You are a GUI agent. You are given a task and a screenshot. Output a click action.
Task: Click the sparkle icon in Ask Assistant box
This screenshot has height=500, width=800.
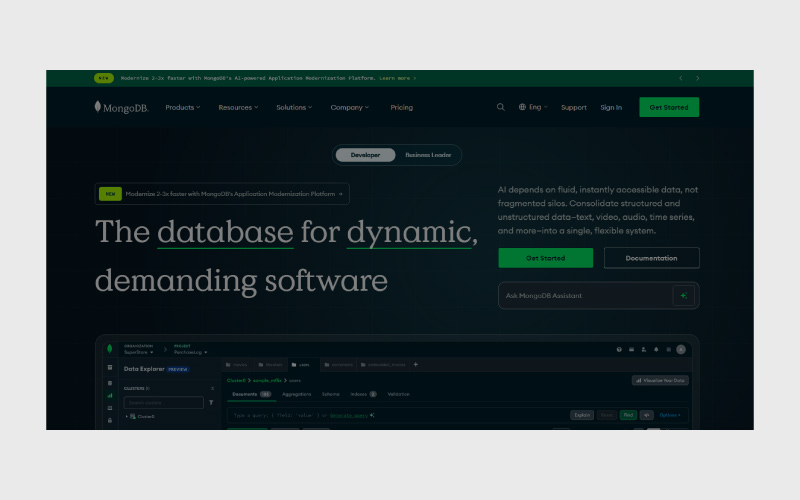684,295
